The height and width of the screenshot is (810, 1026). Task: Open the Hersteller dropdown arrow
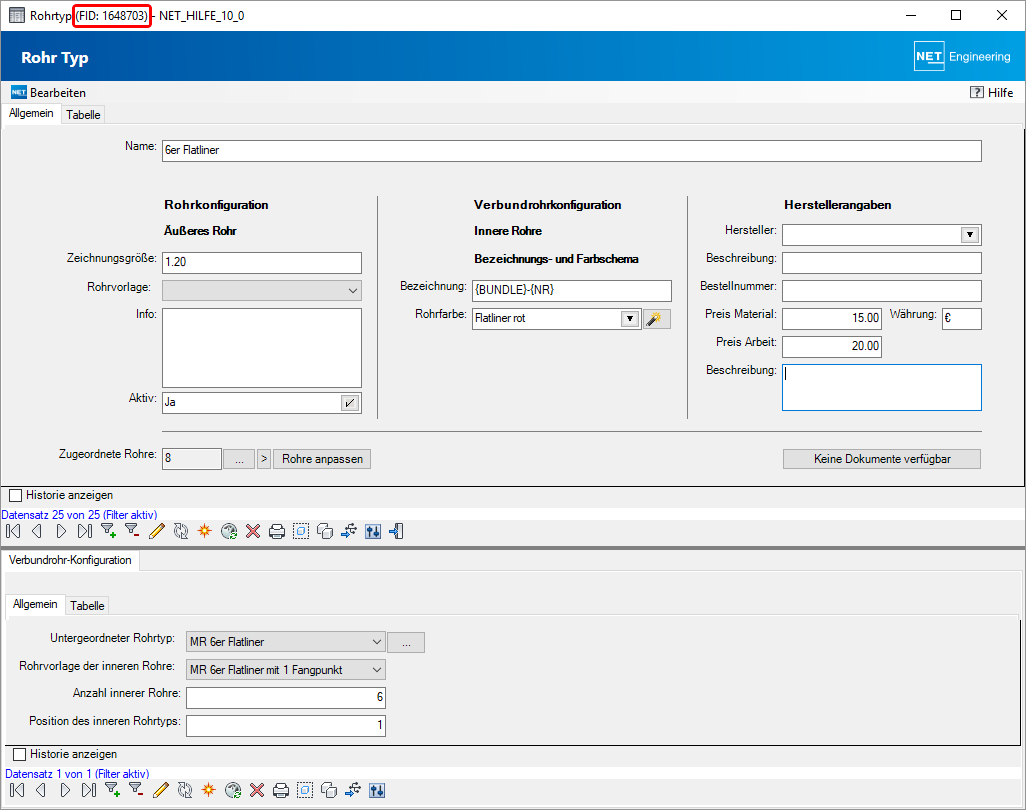[970, 235]
